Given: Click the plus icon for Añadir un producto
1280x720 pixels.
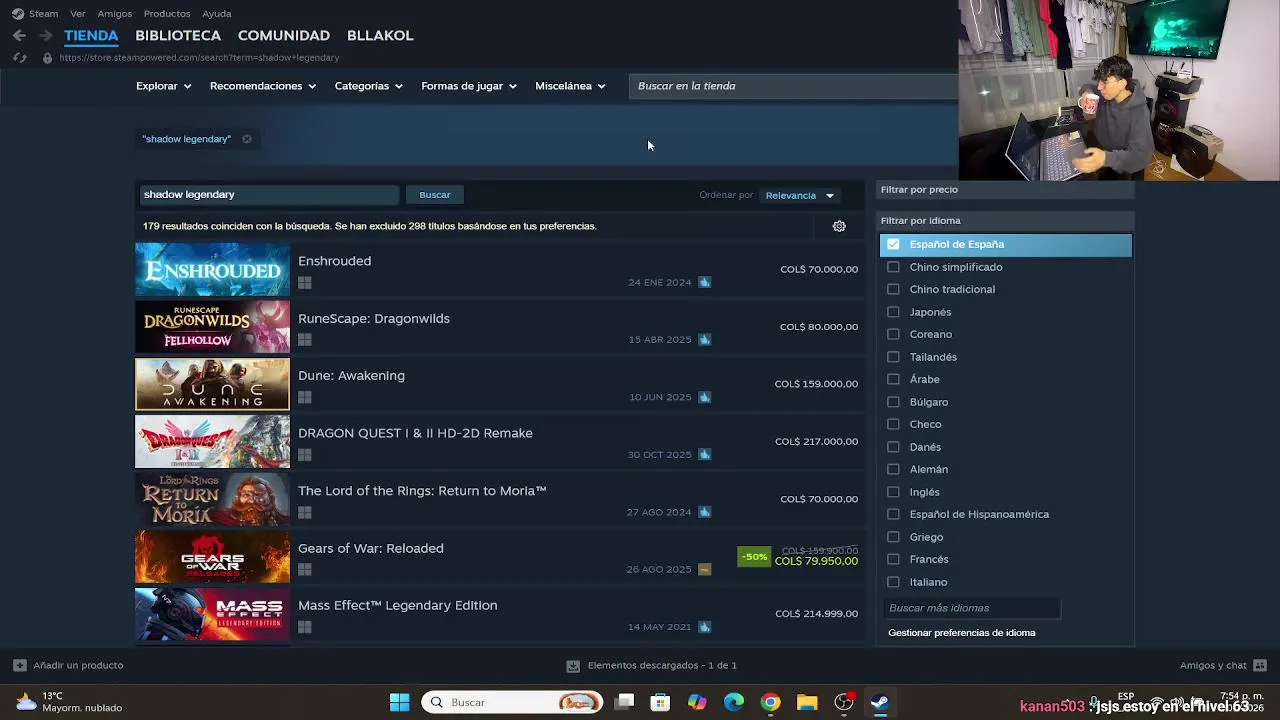Looking at the screenshot, I should tap(19, 665).
